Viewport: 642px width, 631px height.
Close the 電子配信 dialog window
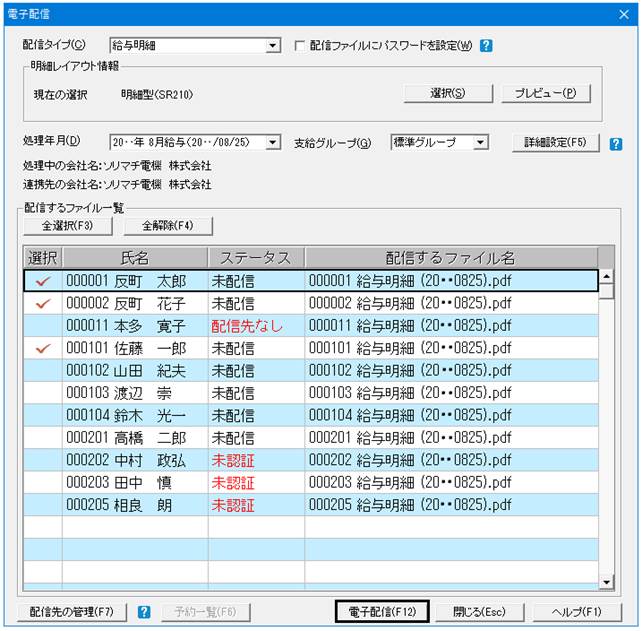pyautogui.click(x=624, y=15)
